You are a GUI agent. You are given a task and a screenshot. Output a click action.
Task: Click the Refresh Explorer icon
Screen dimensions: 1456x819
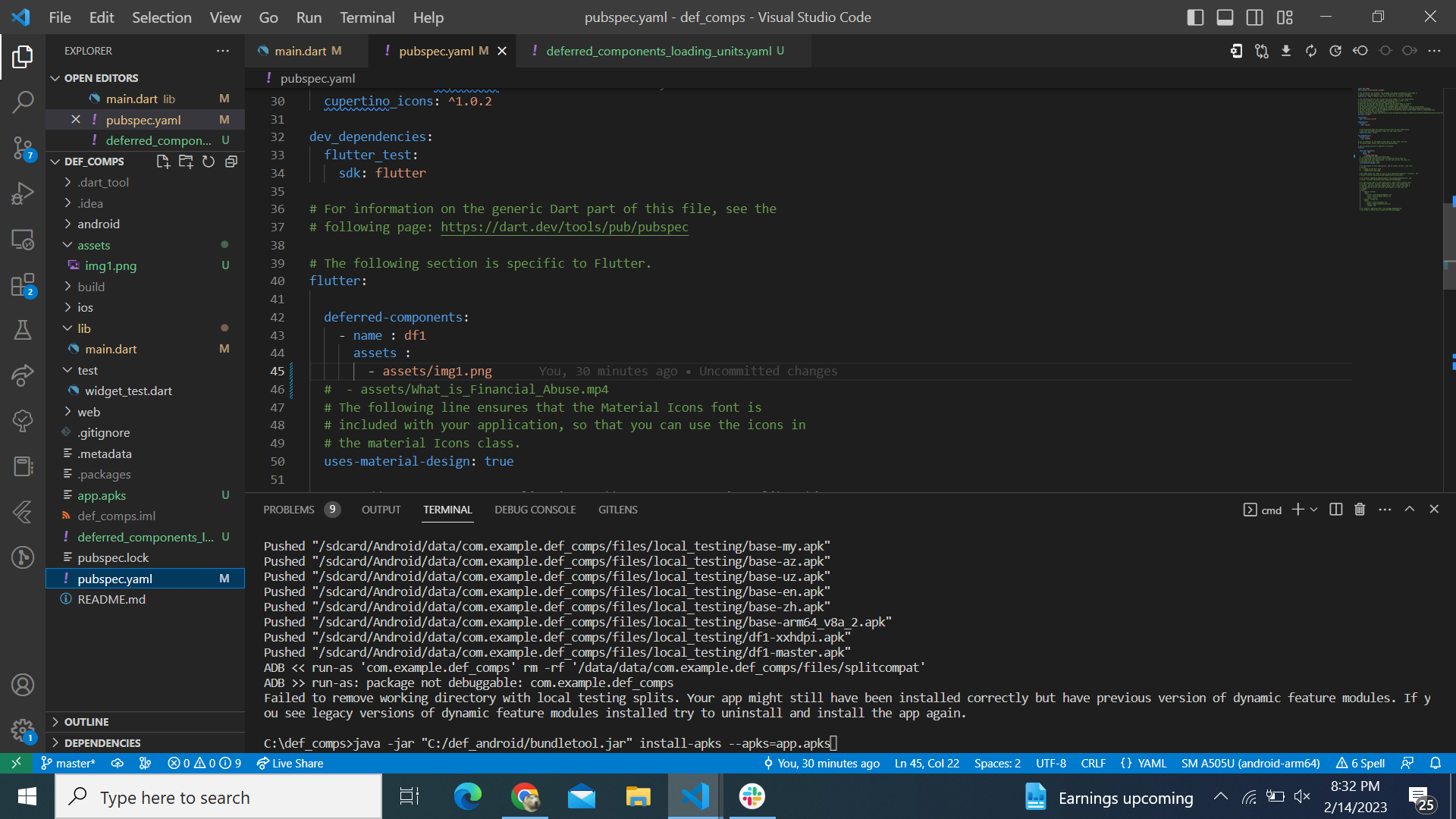tap(209, 161)
